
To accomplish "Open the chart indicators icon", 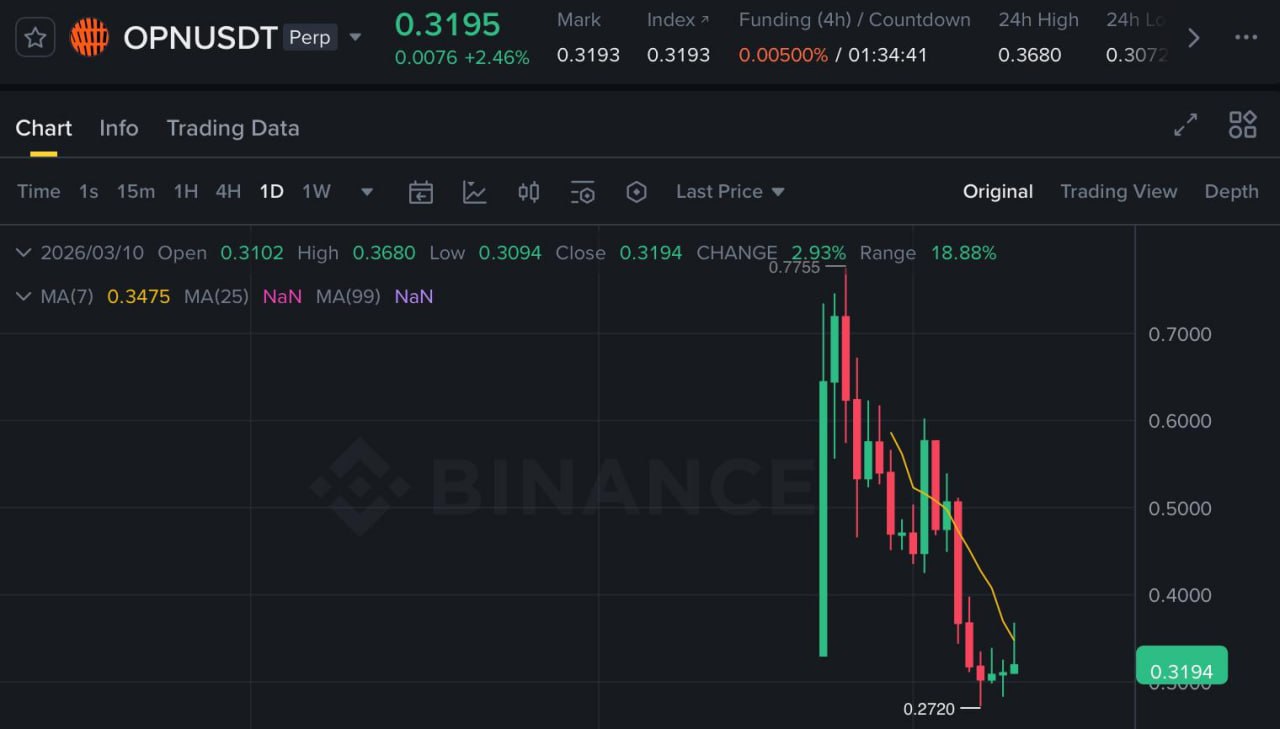I will pos(475,192).
